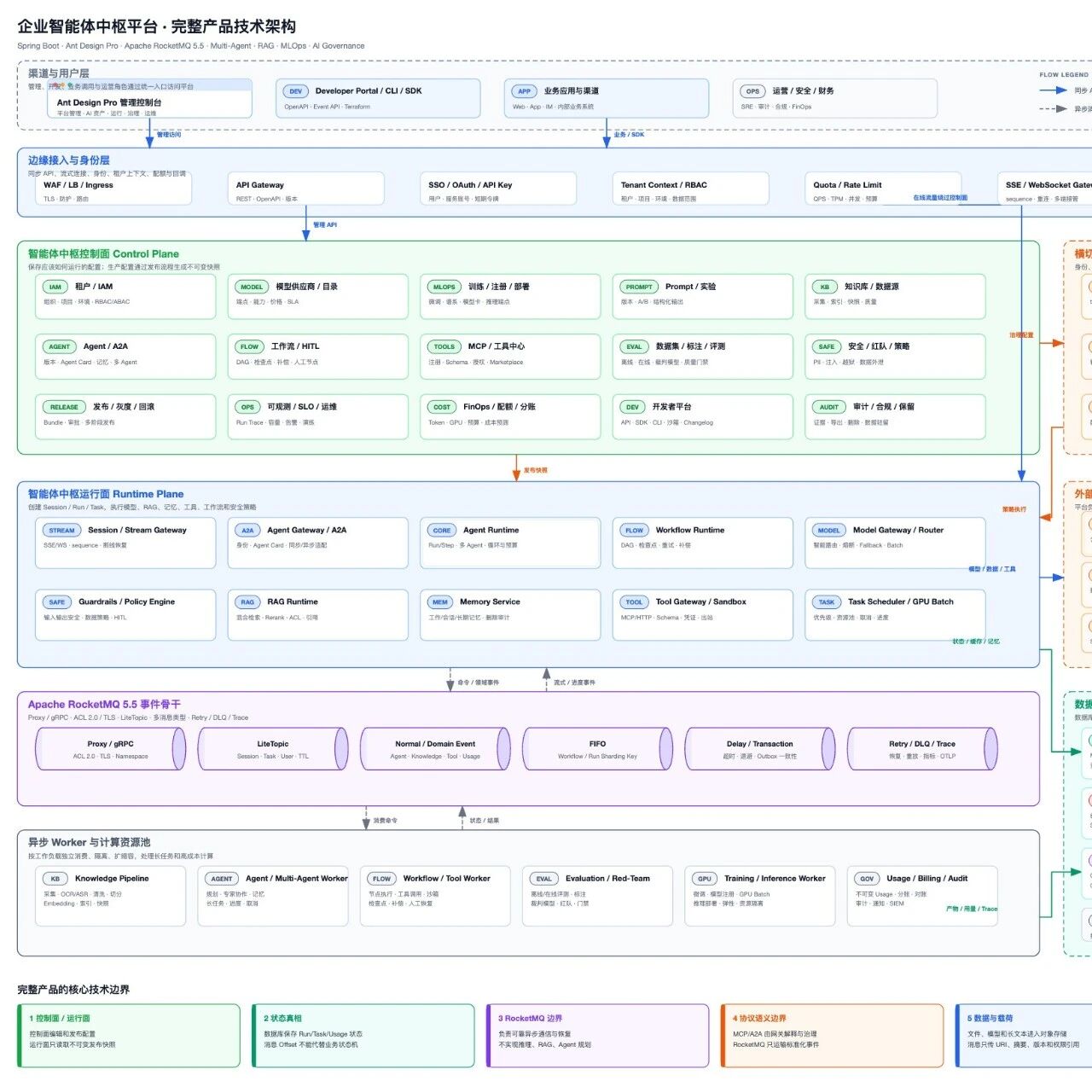
Task: Select the 'FLOW LEGEND' label at top right
Action: (1064, 75)
